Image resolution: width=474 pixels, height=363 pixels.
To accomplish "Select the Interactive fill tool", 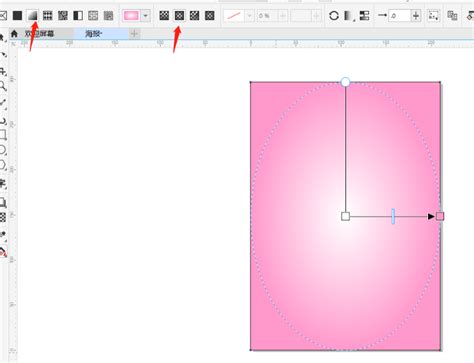I will coord(3,252).
